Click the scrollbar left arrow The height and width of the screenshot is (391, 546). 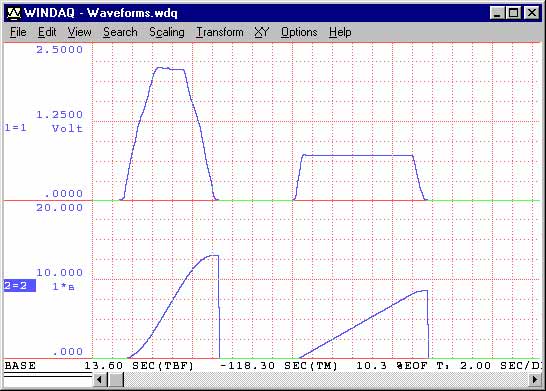(x=100, y=379)
